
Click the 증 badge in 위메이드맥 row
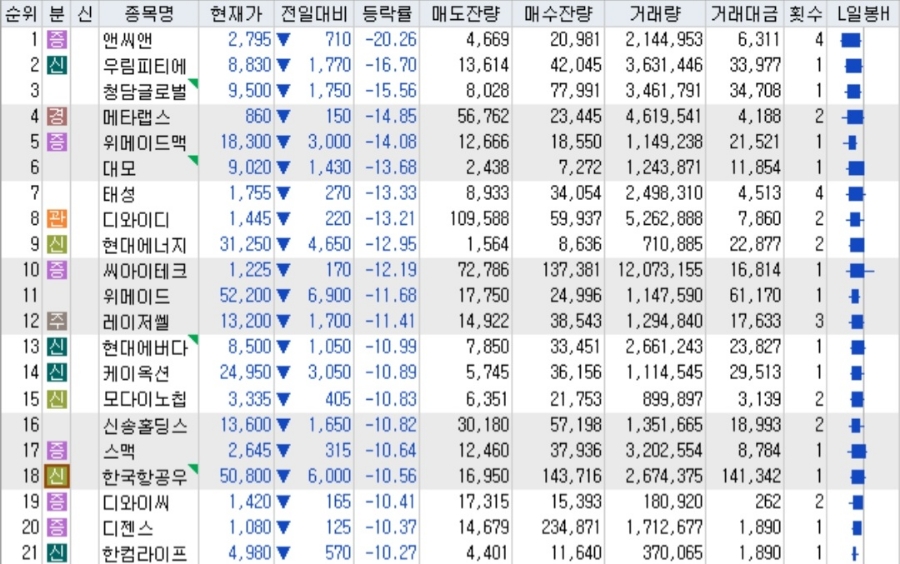(x=56, y=142)
